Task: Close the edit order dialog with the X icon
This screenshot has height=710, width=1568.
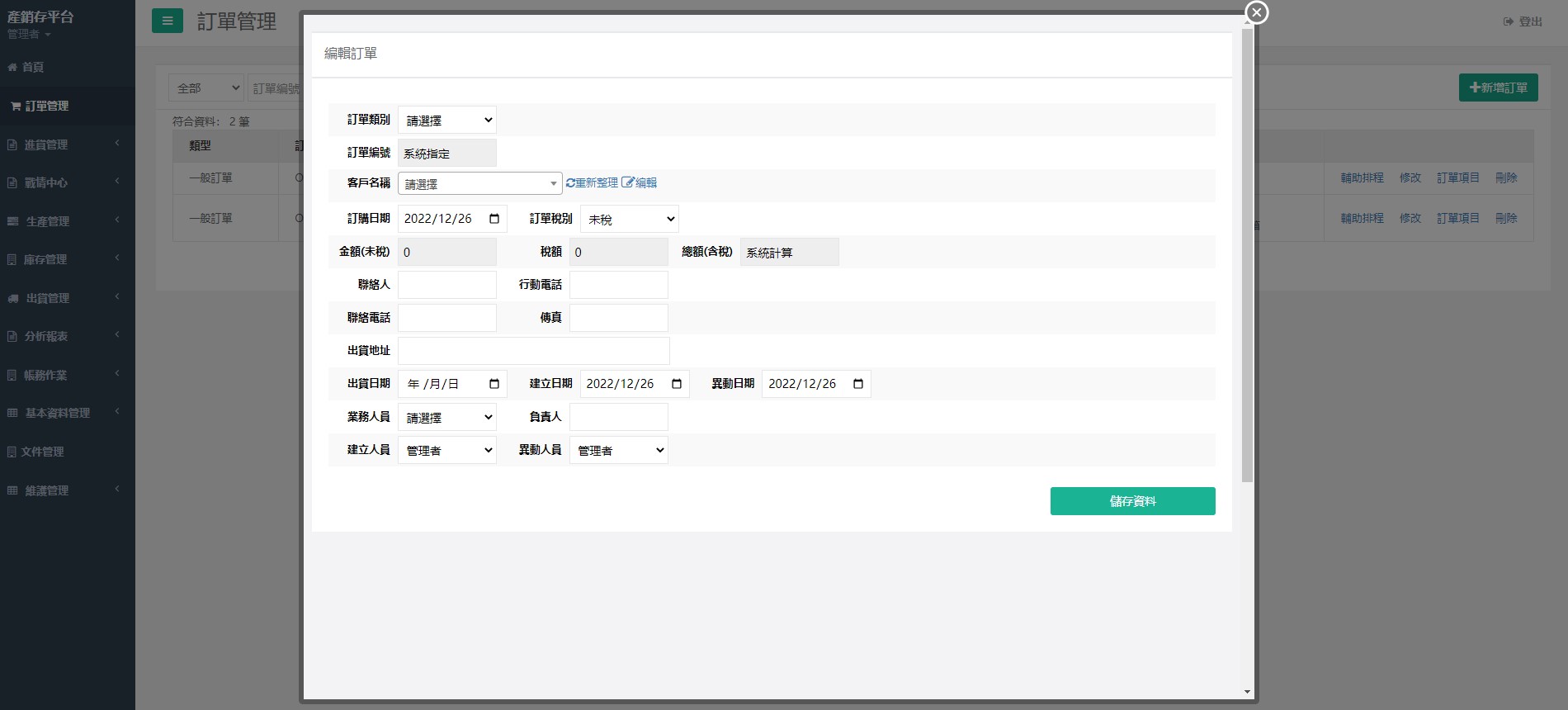Action: (1256, 12)
